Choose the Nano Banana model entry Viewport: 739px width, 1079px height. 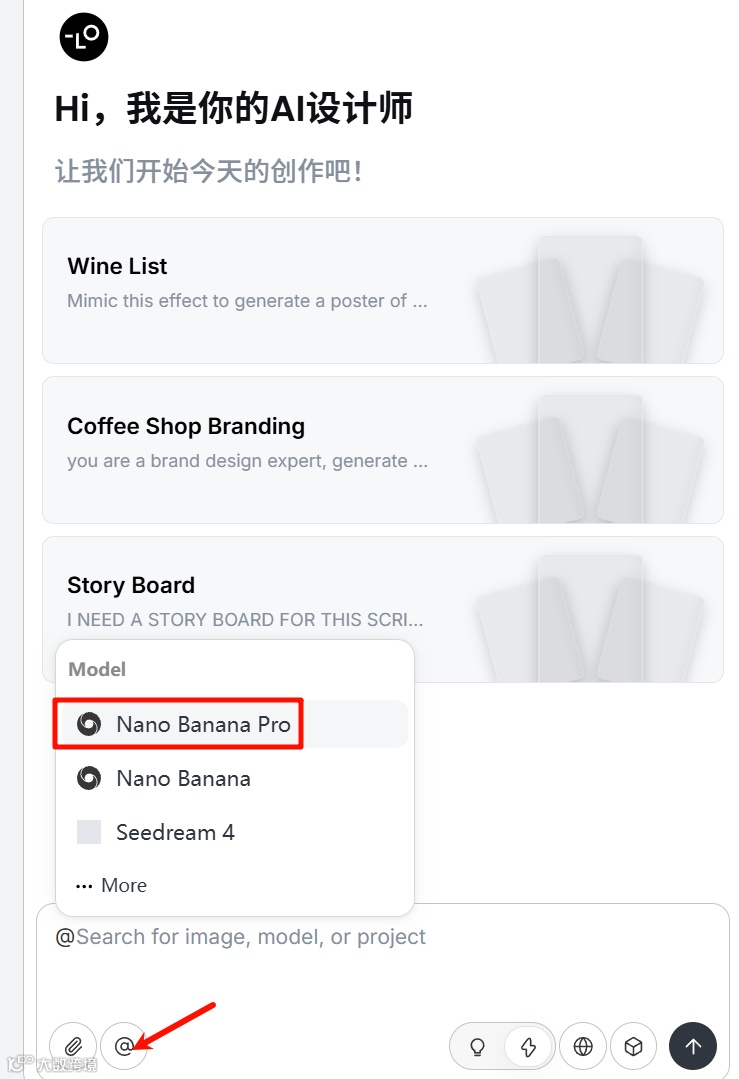(183, 778)
